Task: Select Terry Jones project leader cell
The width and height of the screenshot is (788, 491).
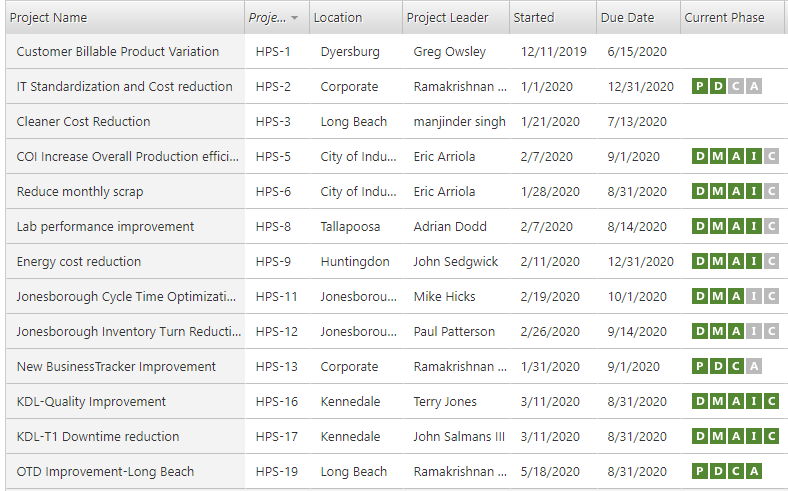Action: click(447, 401)
